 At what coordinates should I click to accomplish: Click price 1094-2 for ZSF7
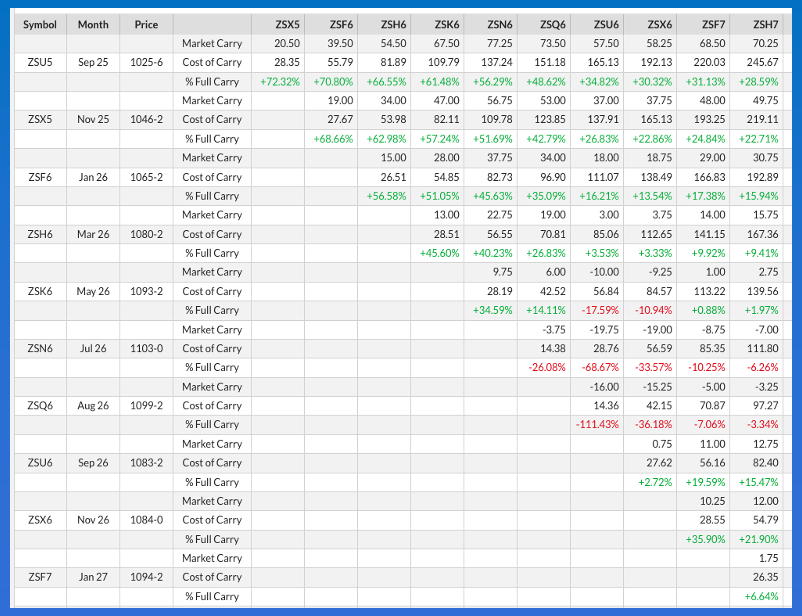coord(146,577)
